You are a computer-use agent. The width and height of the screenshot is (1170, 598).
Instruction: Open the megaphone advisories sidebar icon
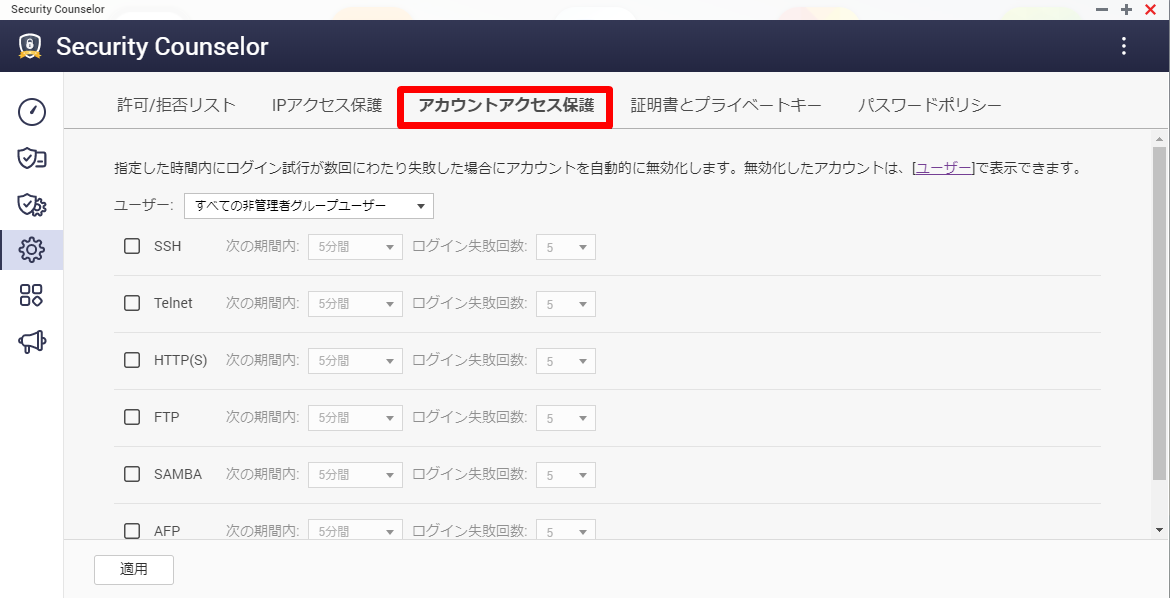tap(31, 341)
